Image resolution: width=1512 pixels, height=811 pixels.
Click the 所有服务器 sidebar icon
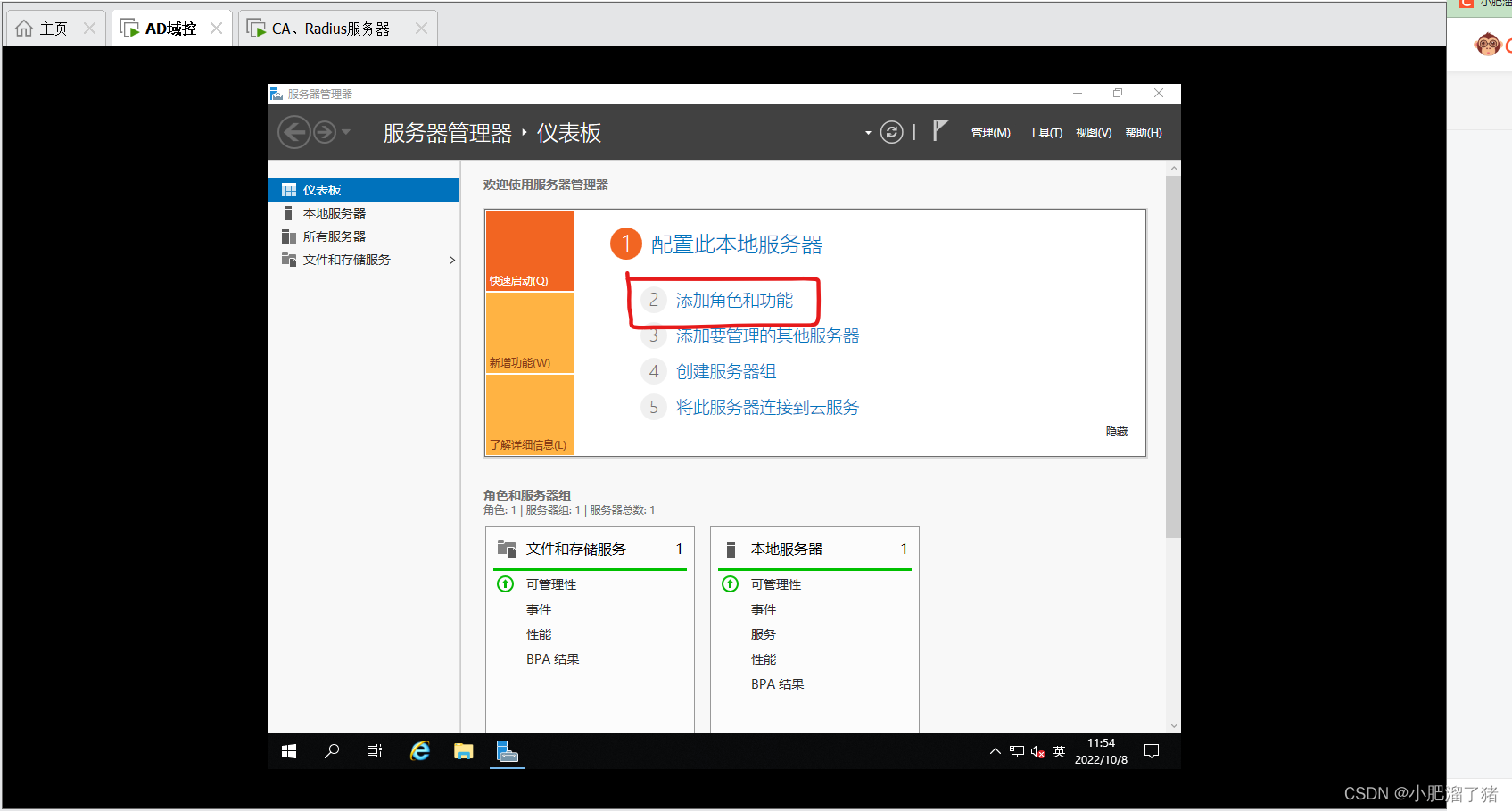point(289,236)
